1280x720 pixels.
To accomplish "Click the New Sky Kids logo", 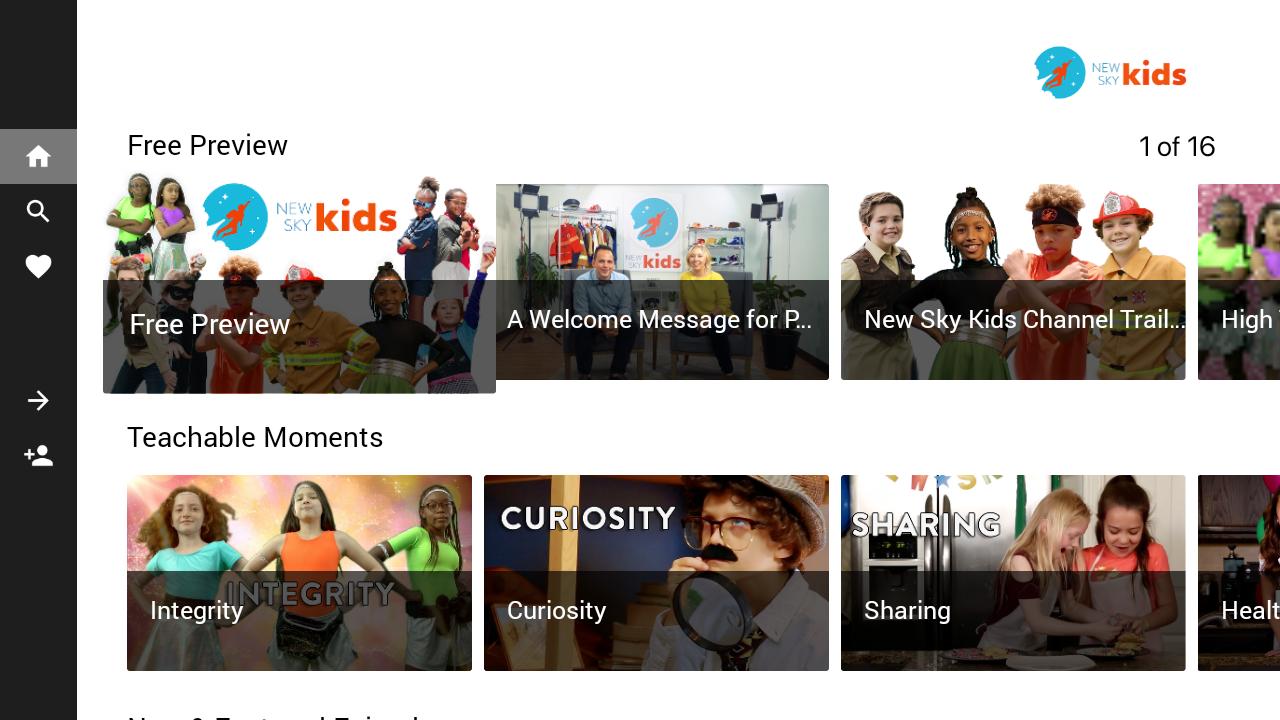I will point(1110,73).
